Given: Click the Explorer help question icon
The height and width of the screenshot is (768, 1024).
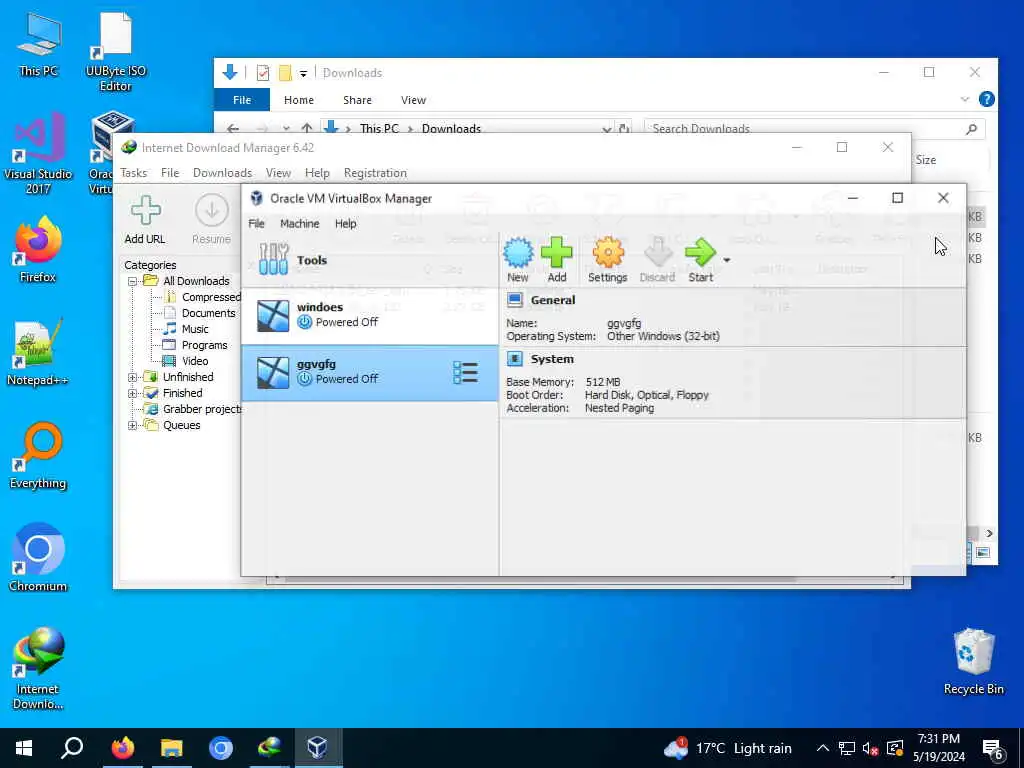Looking at the screenshot, I should point(986,99).
